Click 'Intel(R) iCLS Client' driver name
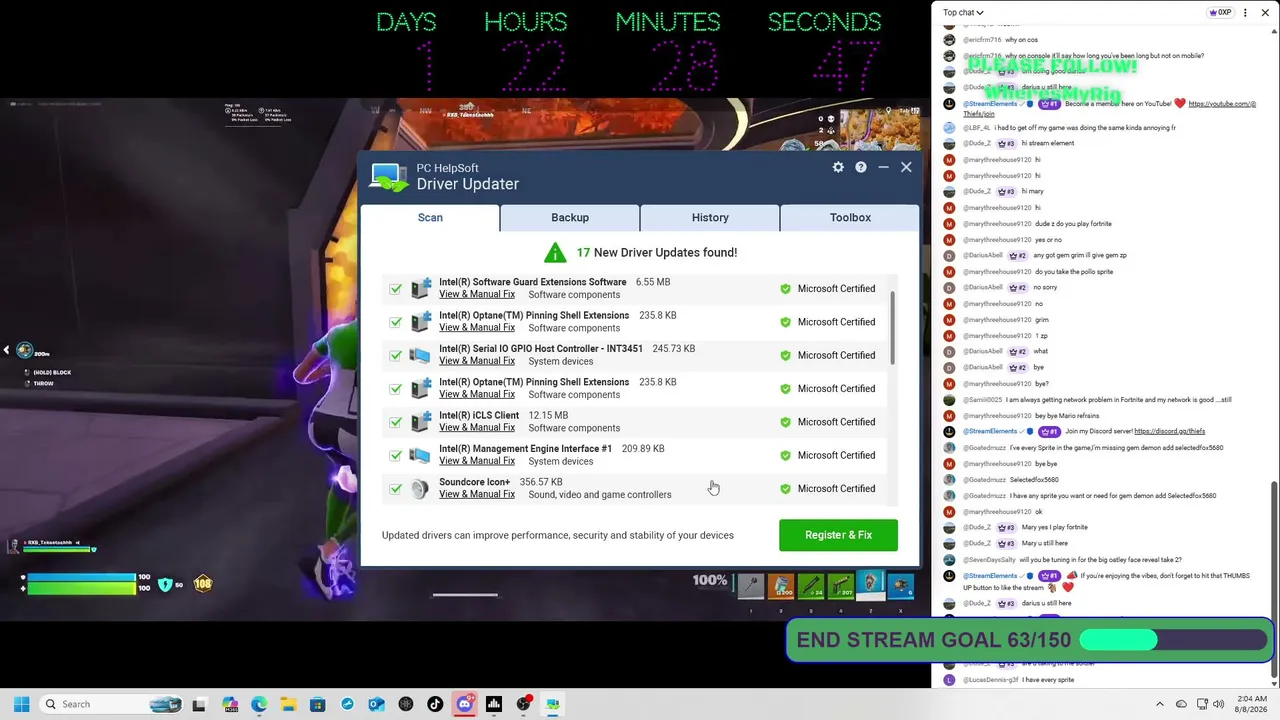Viewport: 1280px width, 720px height. pos(479,415)
